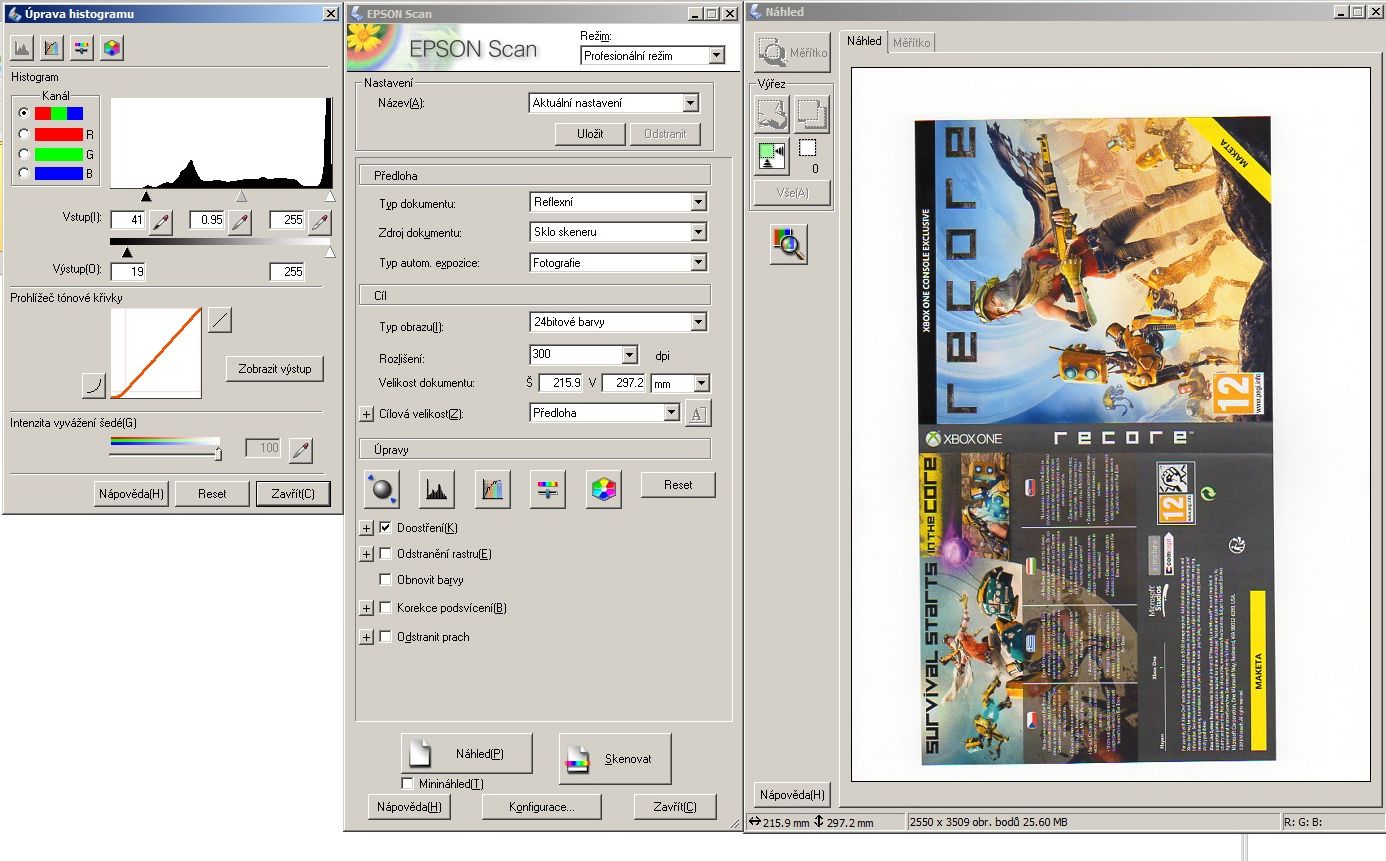This screenshot has width=1386, height=861.
Task: Click the document width field showing 215.9
Action: click(560, 383)
